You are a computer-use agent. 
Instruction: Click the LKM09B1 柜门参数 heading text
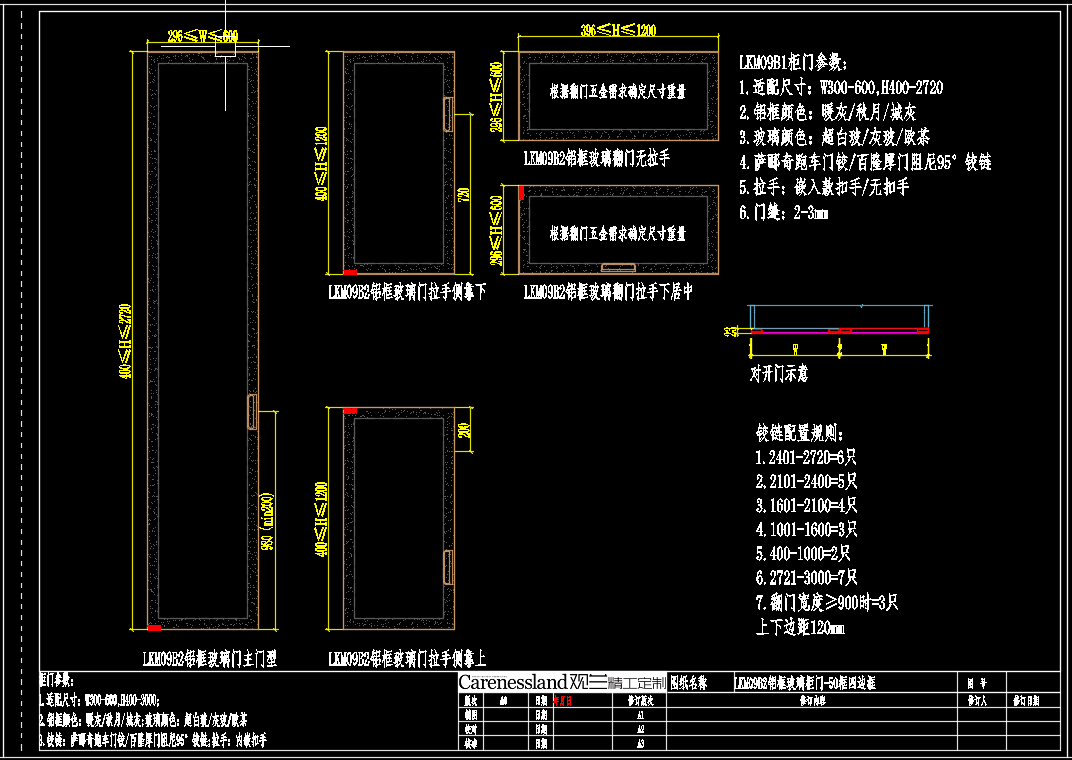point(792,63)
